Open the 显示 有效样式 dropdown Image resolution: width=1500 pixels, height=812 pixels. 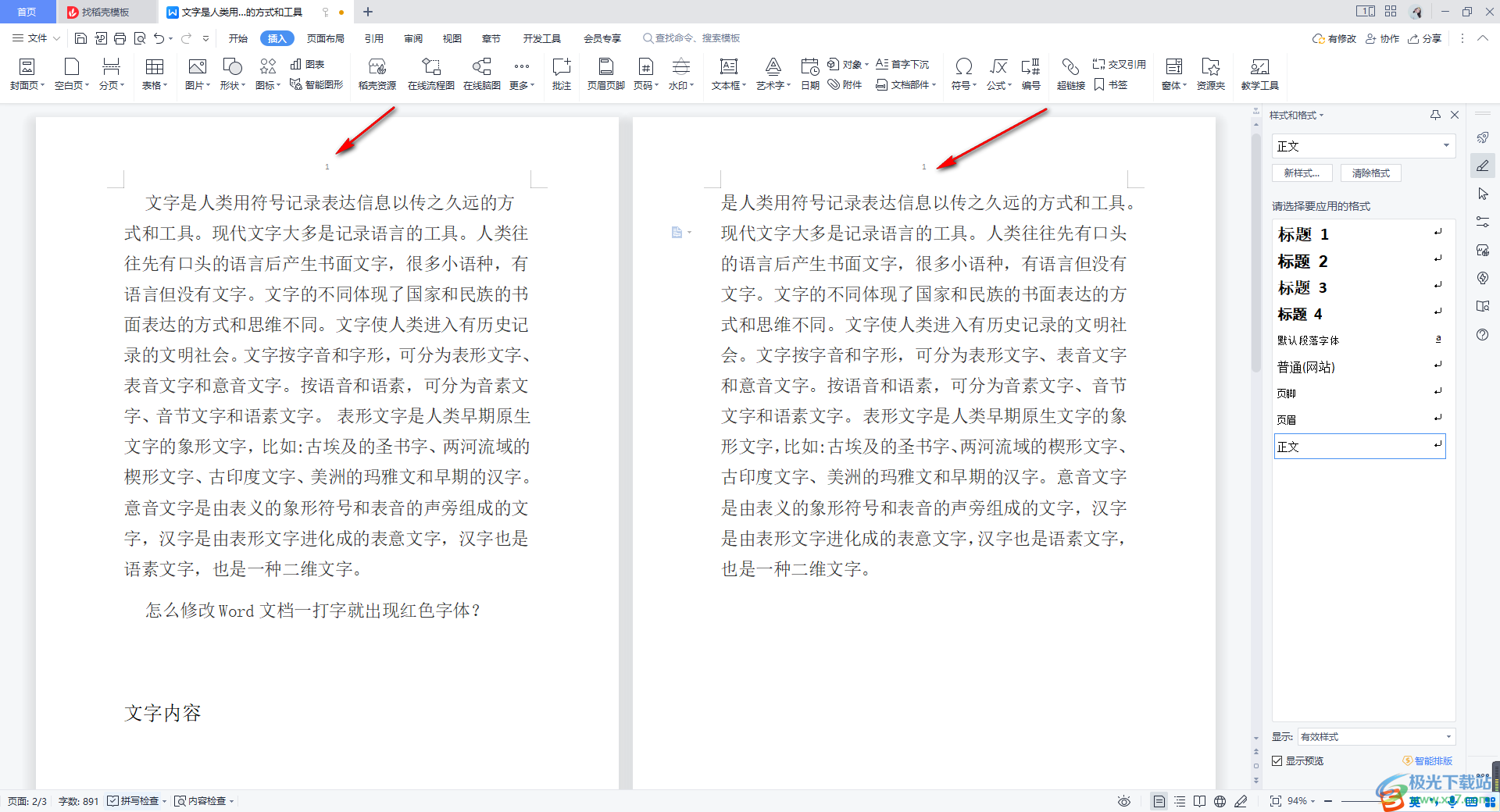1377,736
